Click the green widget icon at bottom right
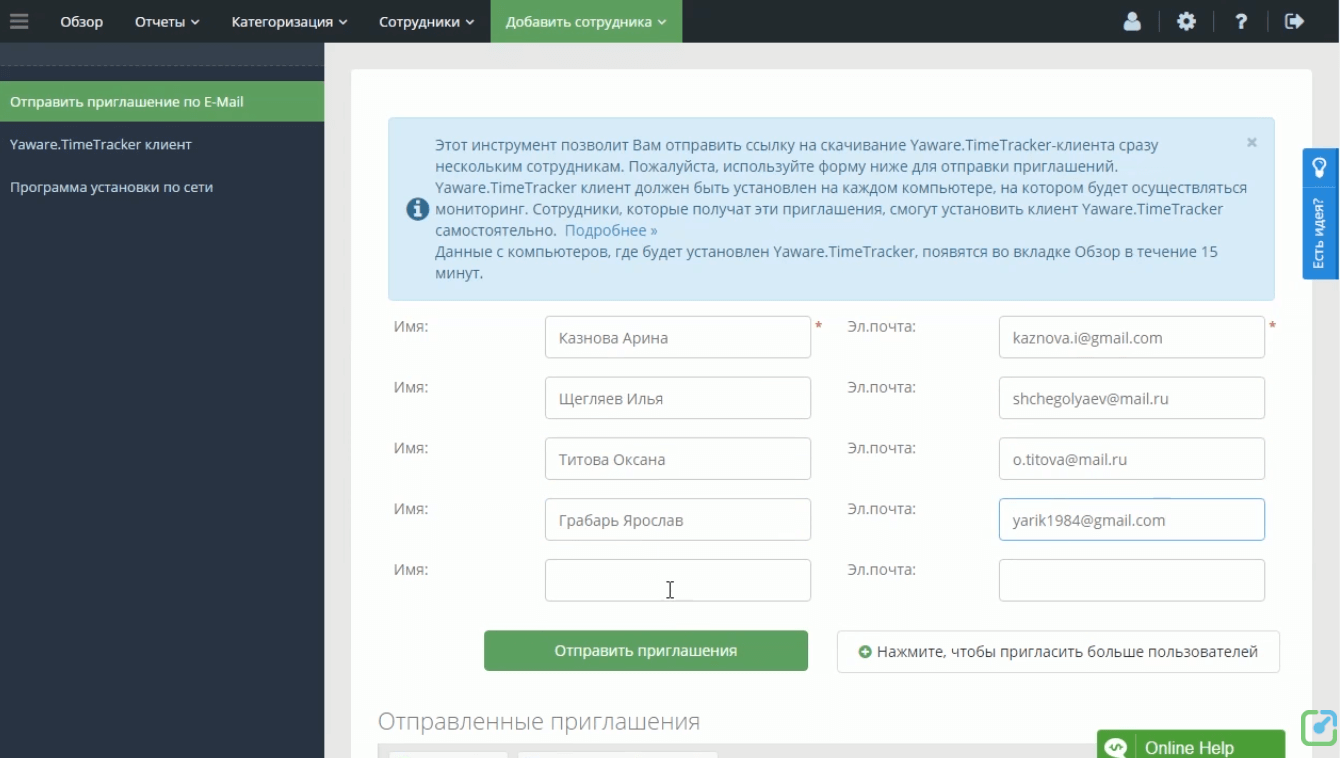Image resolution: width=1340 pixels, height=758 pixels. (1319, 727)
